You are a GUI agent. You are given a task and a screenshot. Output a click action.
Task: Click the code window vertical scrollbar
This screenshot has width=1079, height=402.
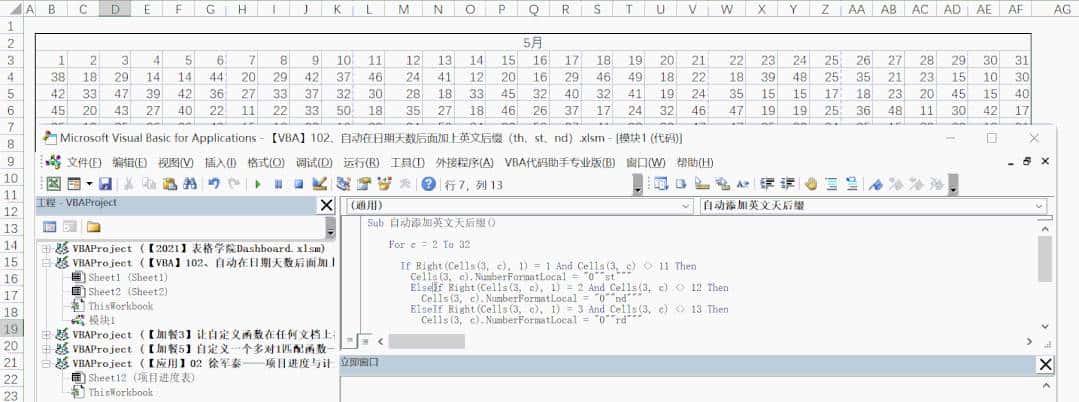point(1045,260)
